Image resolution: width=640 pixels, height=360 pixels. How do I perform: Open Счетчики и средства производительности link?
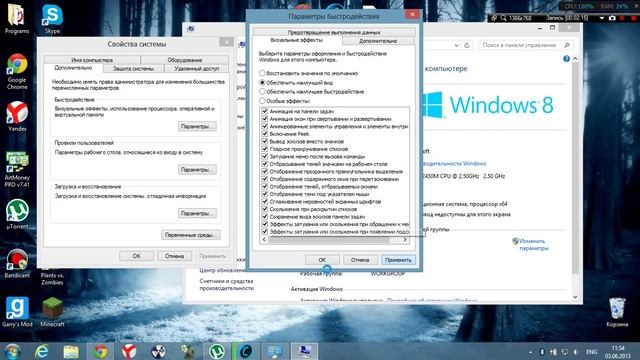pos(227,284)
